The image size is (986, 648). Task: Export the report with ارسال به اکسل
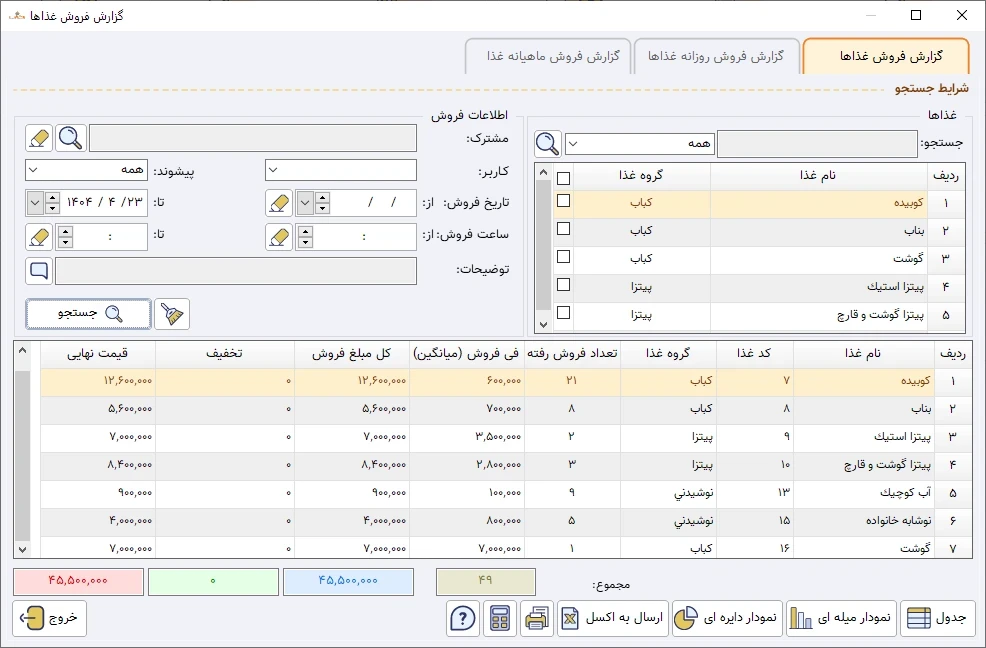click(x=613, y=618)
